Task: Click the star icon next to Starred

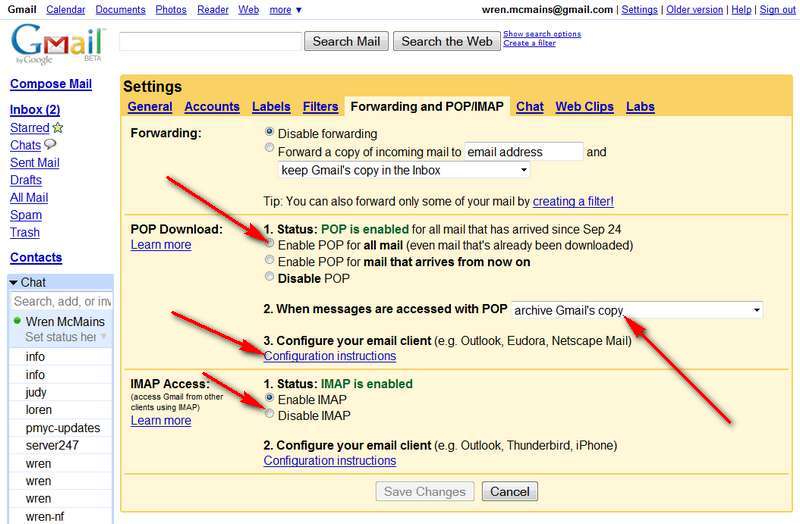Action: 58,128
